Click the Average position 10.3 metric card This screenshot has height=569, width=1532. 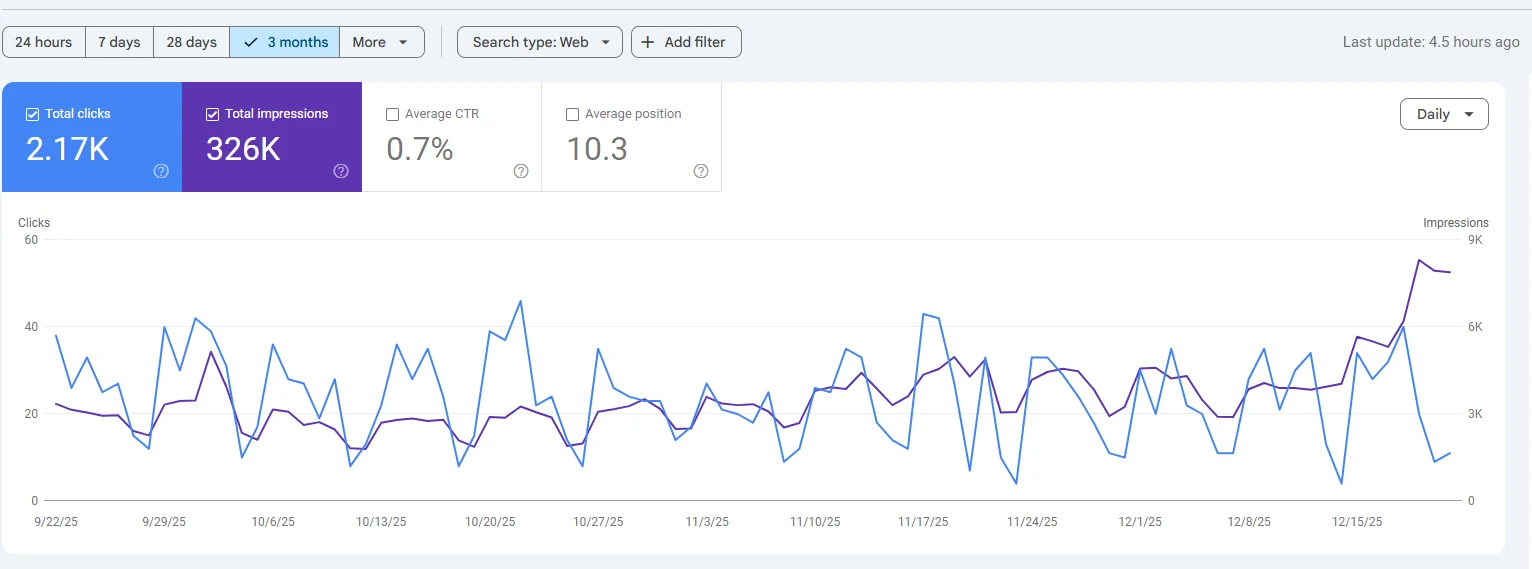(x=631, y=137)
